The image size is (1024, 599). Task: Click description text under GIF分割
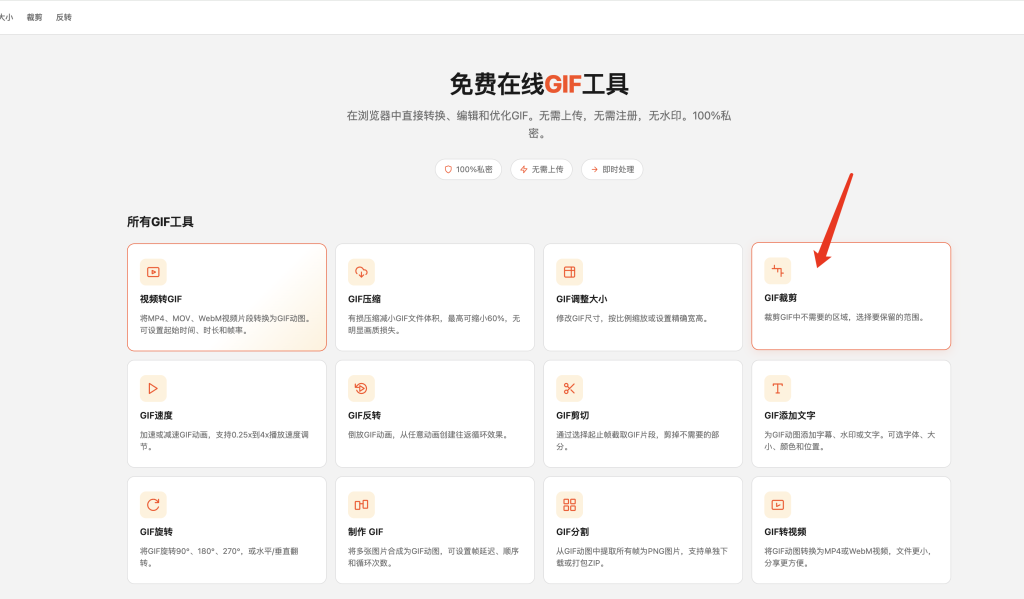click(x=642, y=557)
